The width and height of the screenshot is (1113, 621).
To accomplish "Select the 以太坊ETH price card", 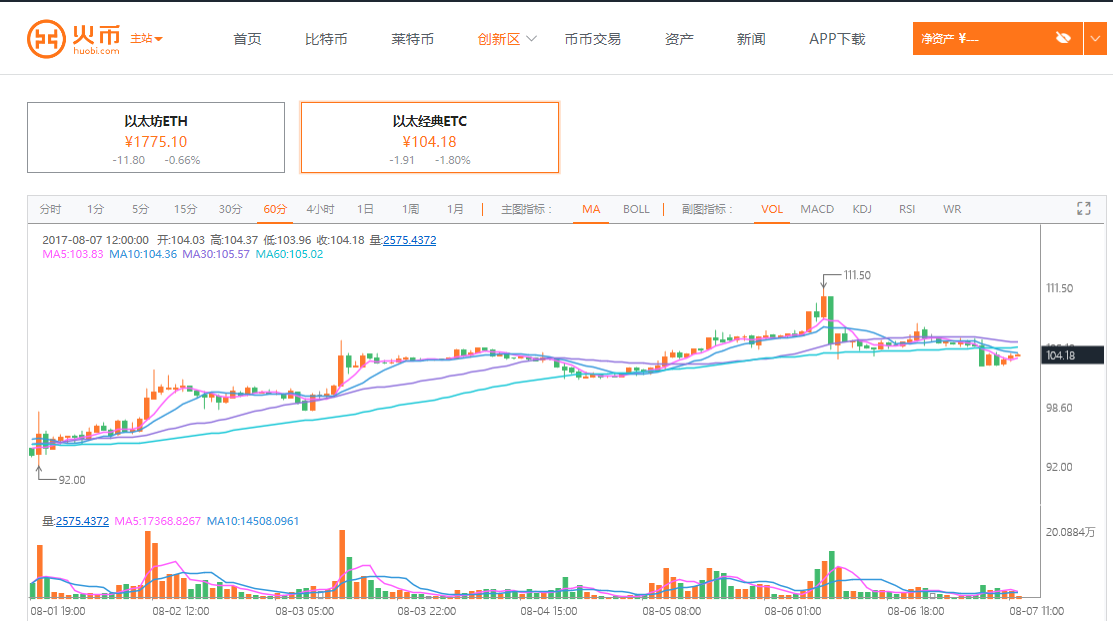I will (156, 138).
